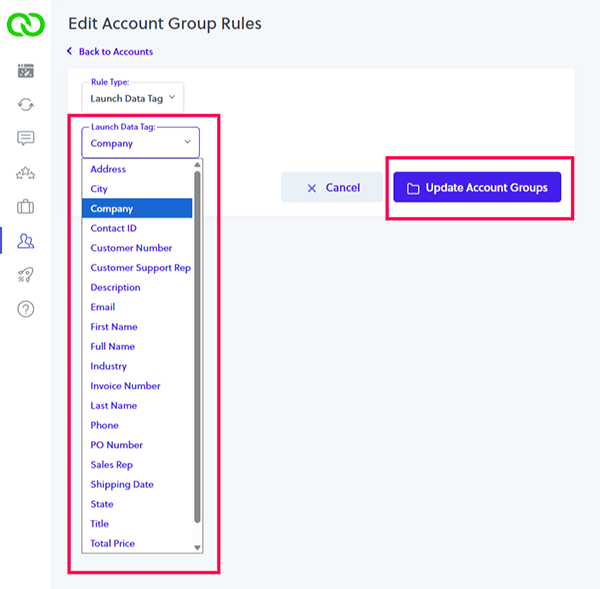Screen dimensions: 600x589
Task: Go Back to Accounts link
Action: coord(116,52)
